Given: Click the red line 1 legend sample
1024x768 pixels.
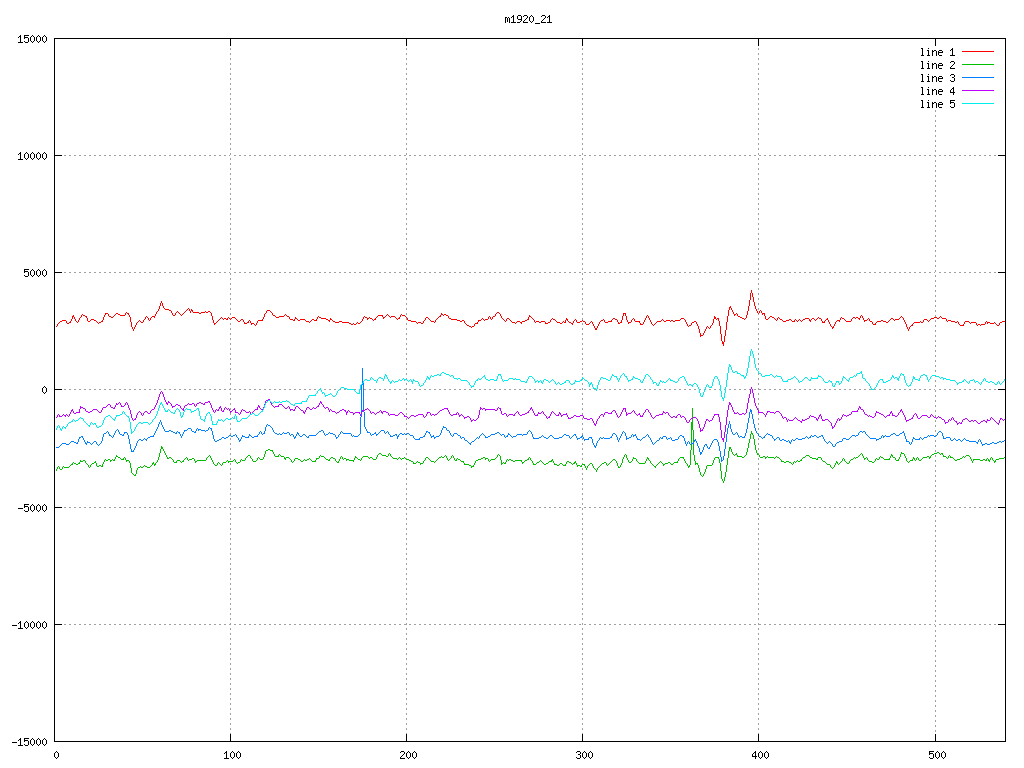Looking at the screenshot, I should pyautogui.click(x=978, y=52).
